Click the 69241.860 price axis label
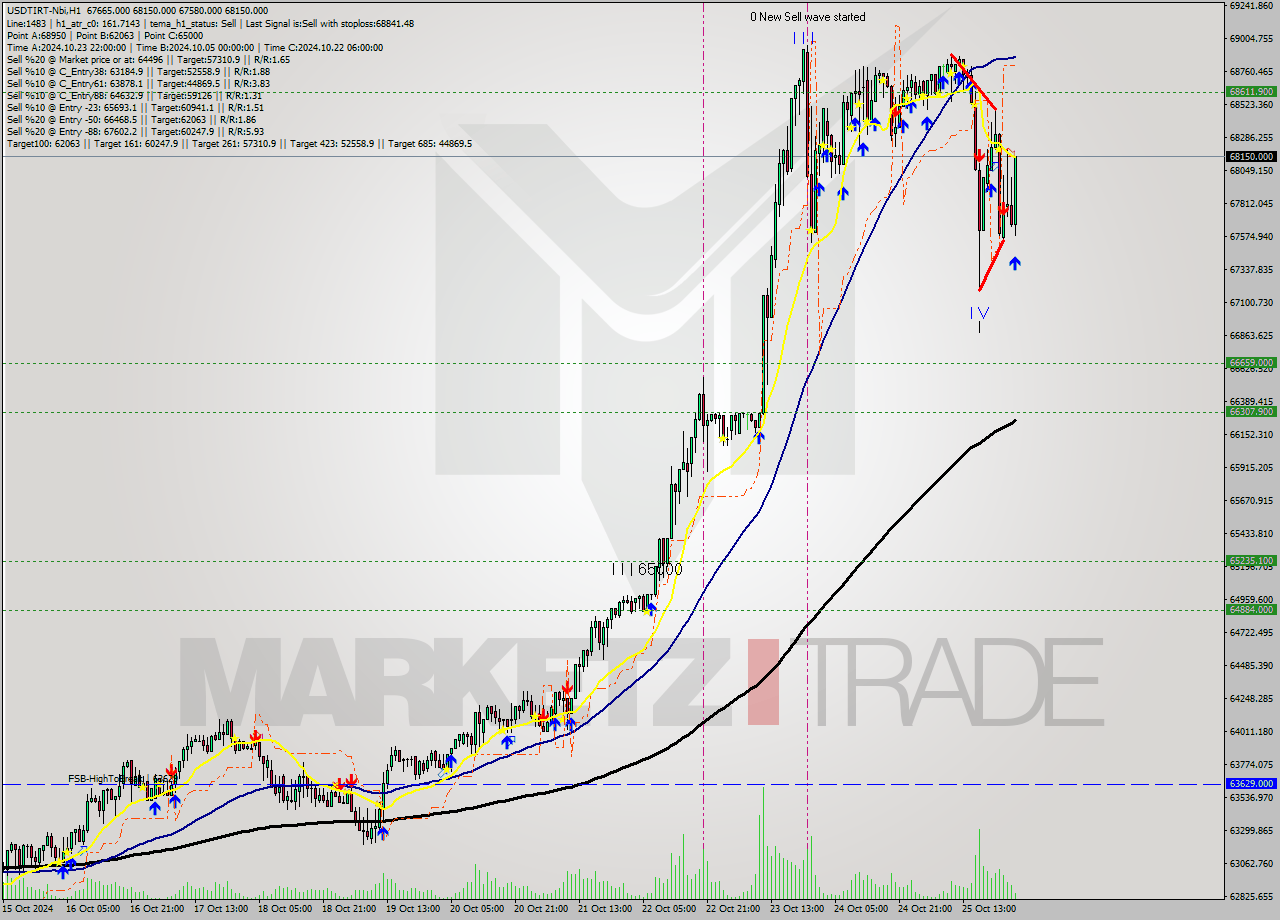The width and height of the screenshot is (1280, 920). point(1251,5)
